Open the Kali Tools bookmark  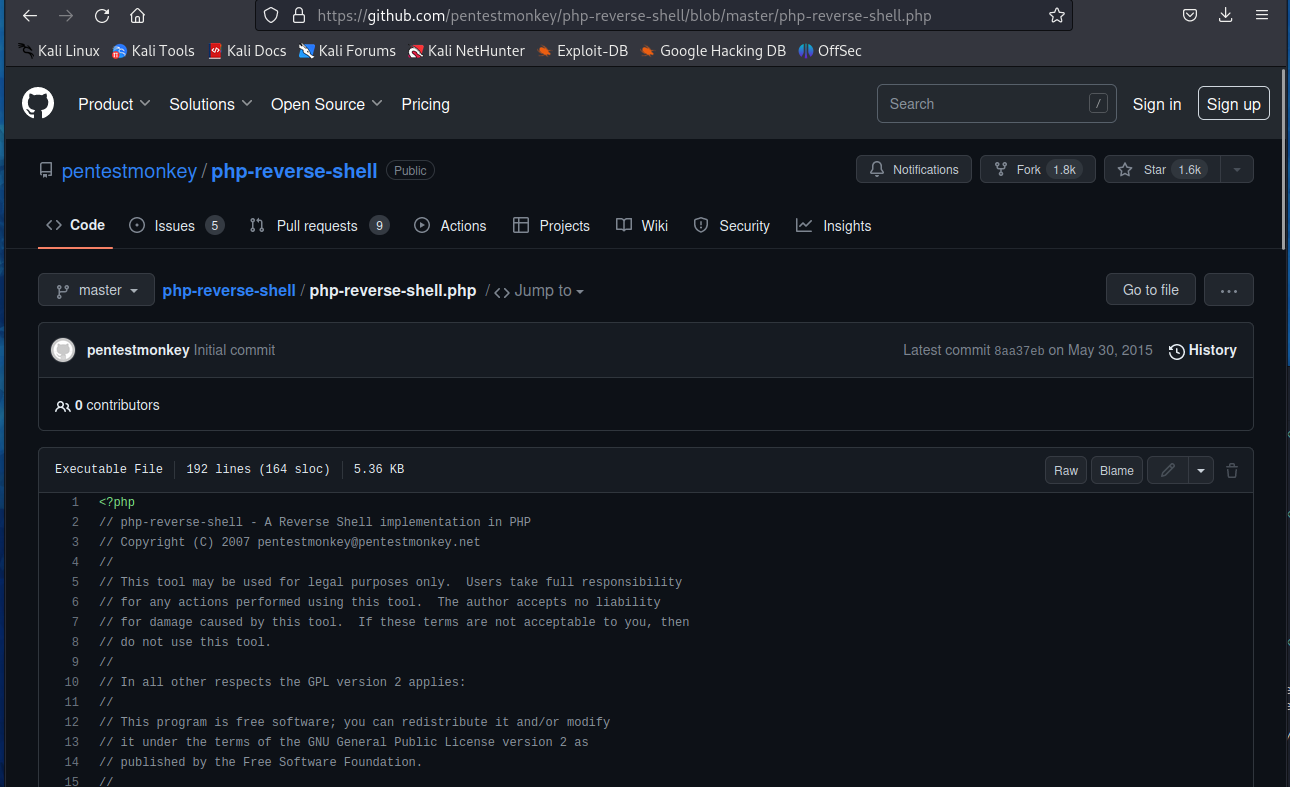point(153,51)
